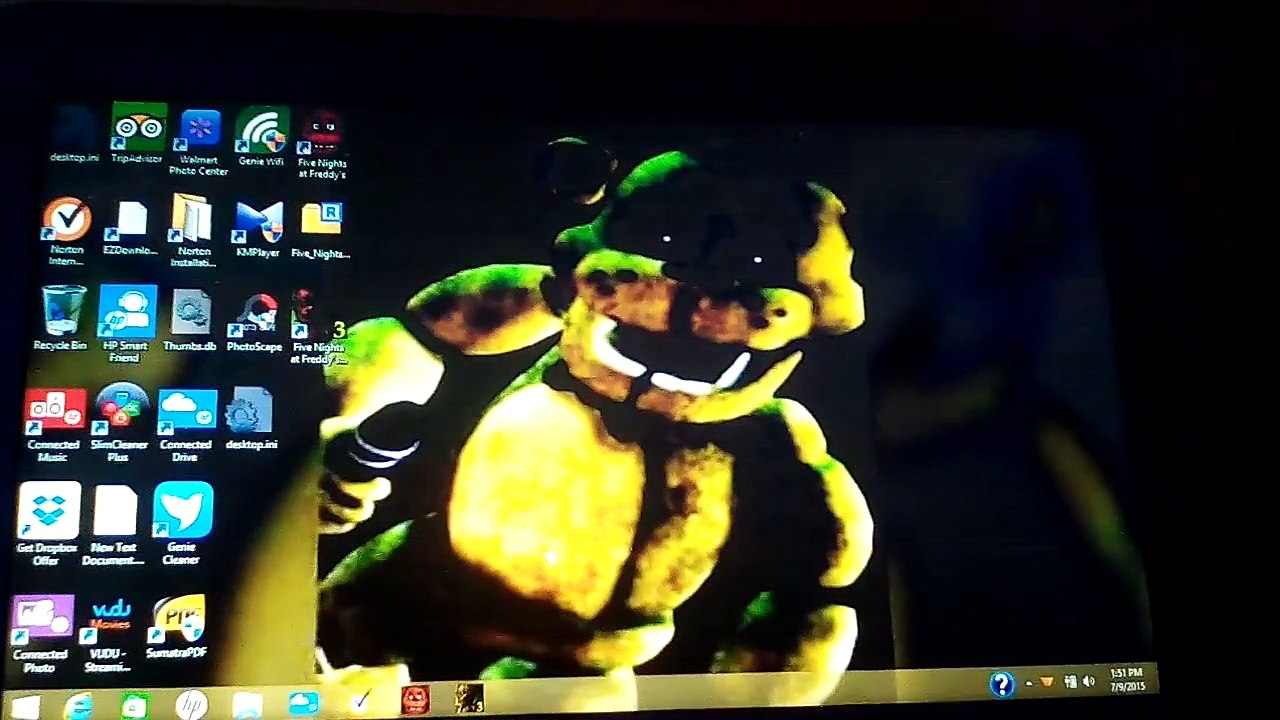1280x720 pixels.
Task: Select the Thumbs.db file
Action: (x=190, y=319)
